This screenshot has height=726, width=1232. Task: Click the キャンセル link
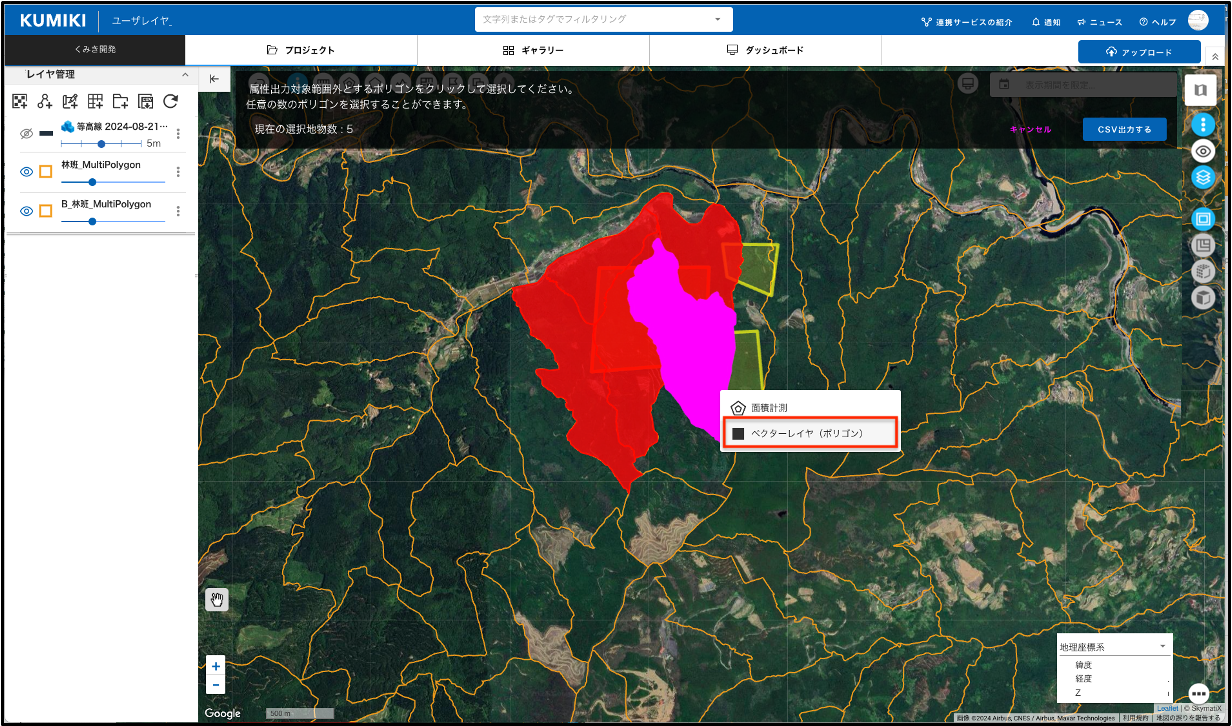1030,130
